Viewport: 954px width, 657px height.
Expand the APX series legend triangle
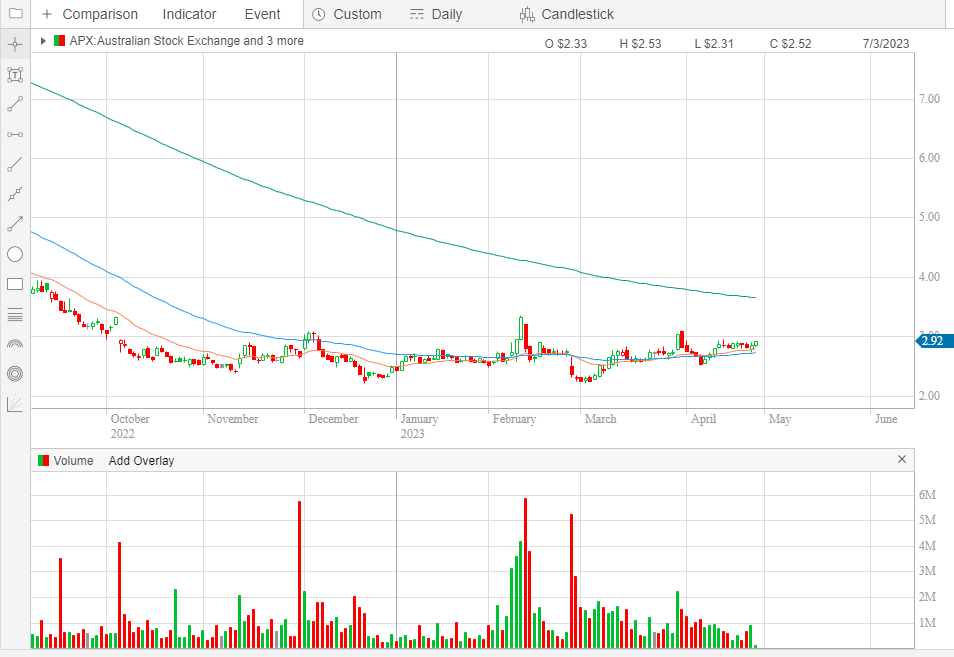tap(43, 41)
